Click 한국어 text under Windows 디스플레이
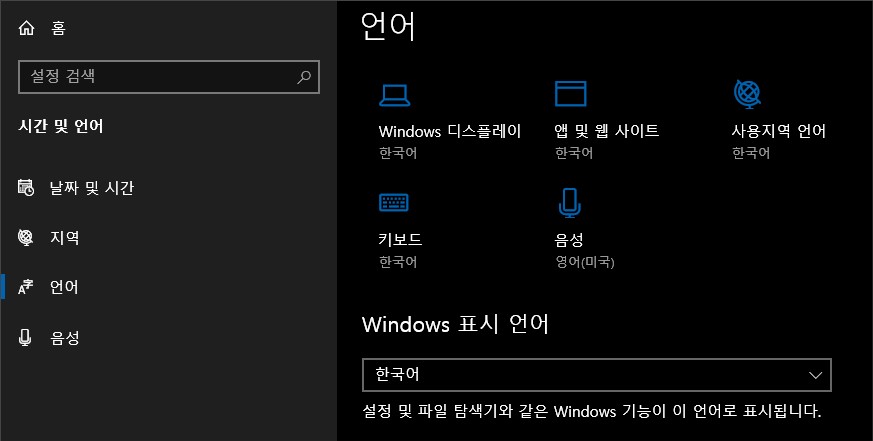Viewport: 873px width, 441px height. [398, 153]
